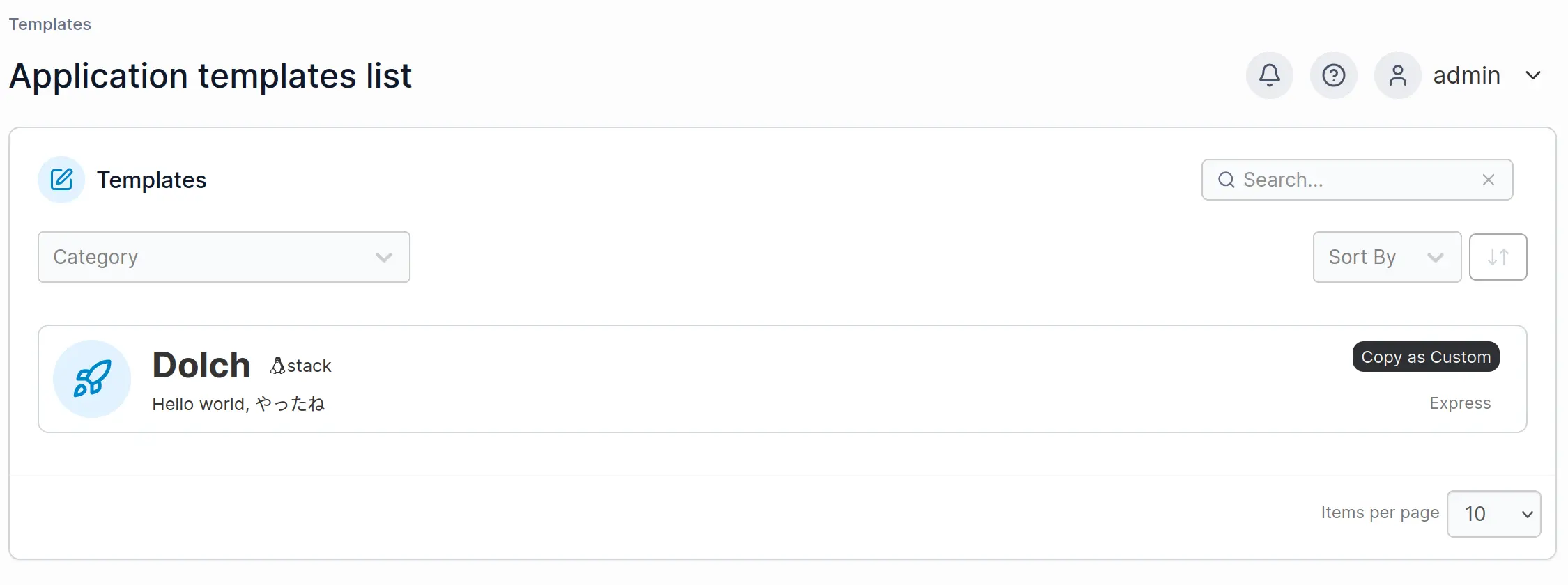The width and height of the screenshot is (1568, 585).
Task: Expand the admin account menu chevron
Action: [1533, 75]
